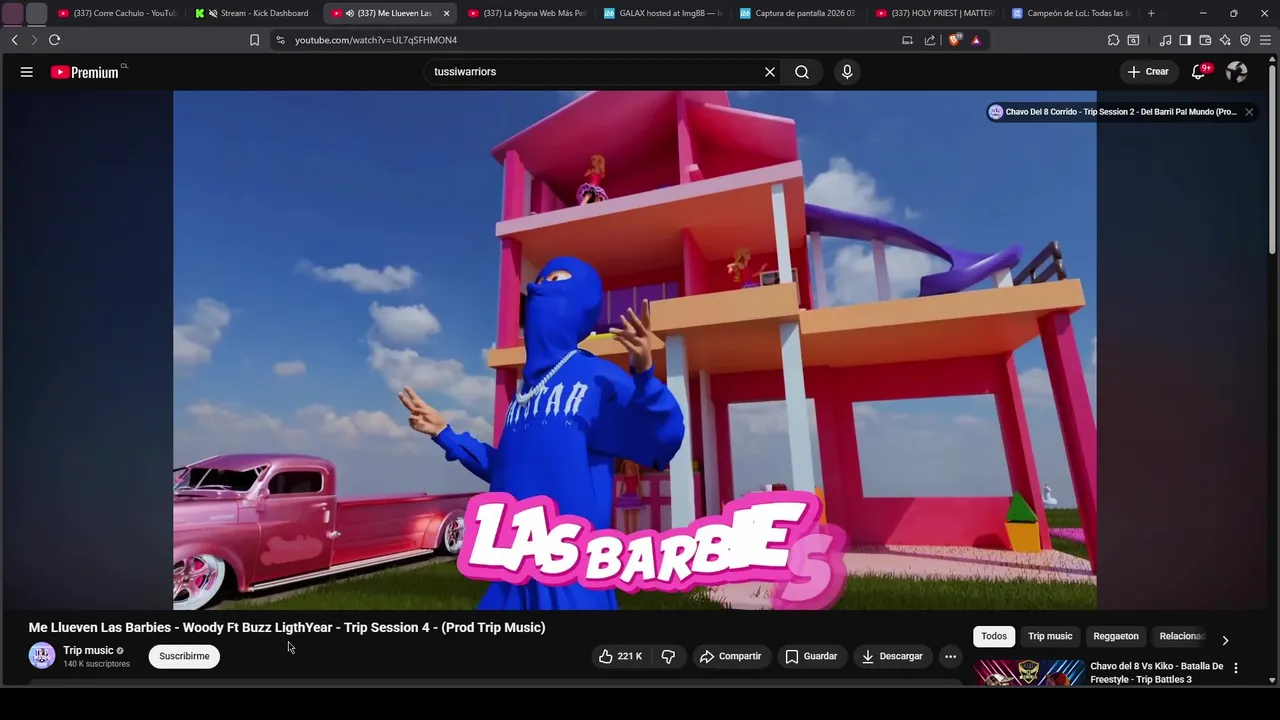Switch to Corre Cachulo YouTube tab
Image resolution: width=1280 pixels, height=720 pixels.
click(x=116, y=13)
